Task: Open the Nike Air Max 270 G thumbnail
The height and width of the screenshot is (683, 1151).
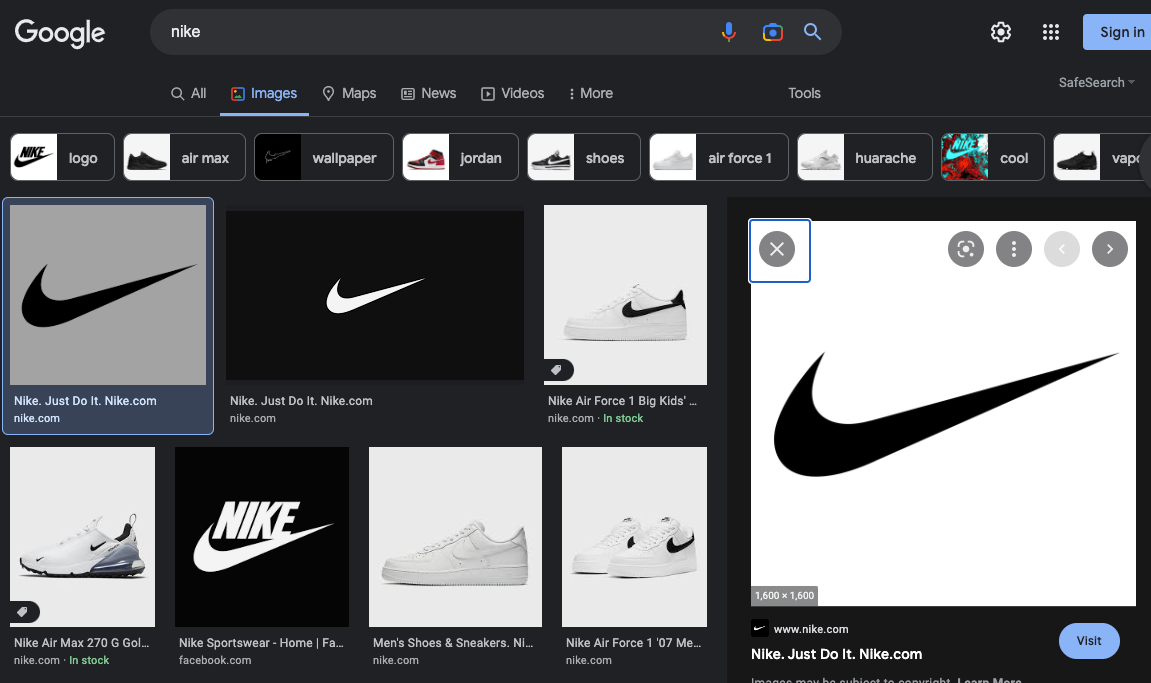Action: pos(82,537)
